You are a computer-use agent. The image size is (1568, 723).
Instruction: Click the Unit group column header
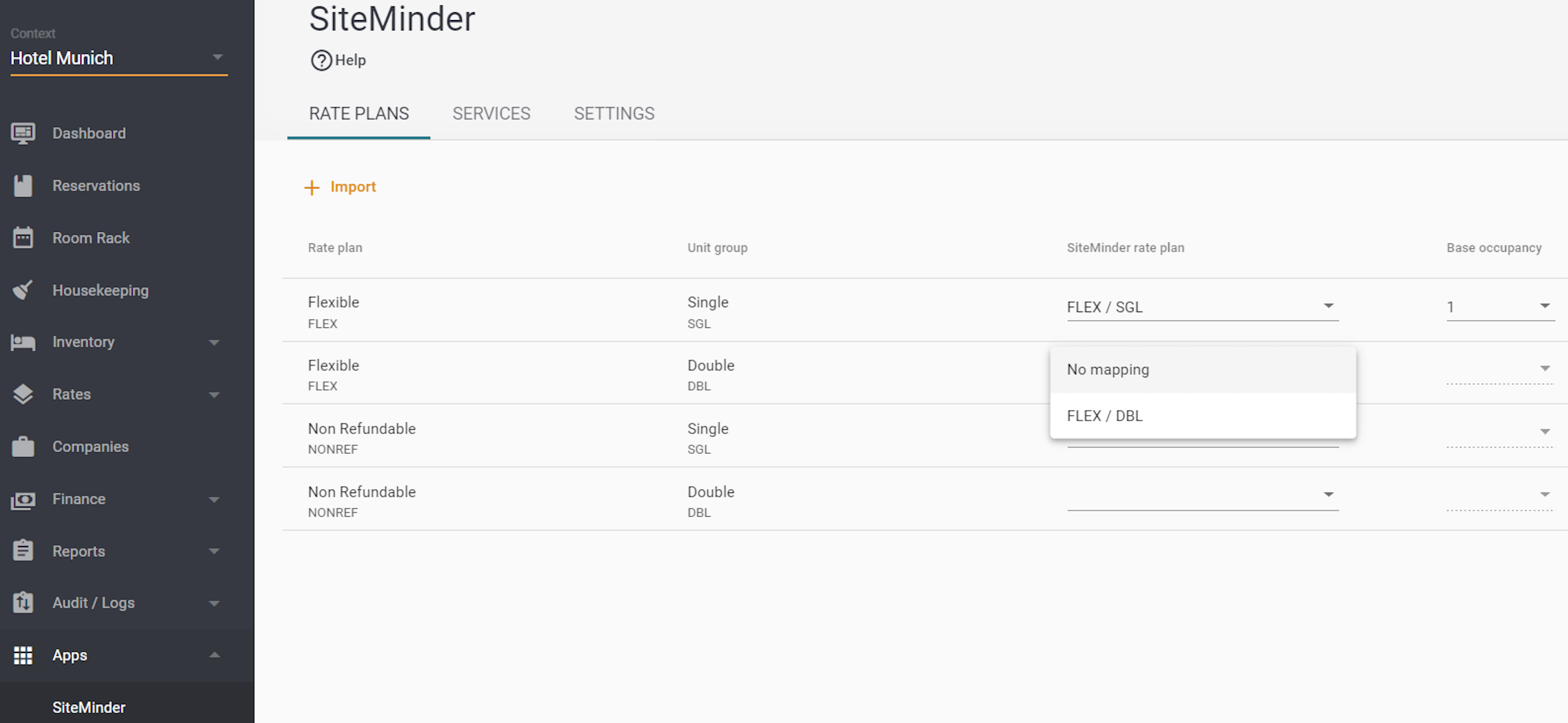tap(717, 248)
